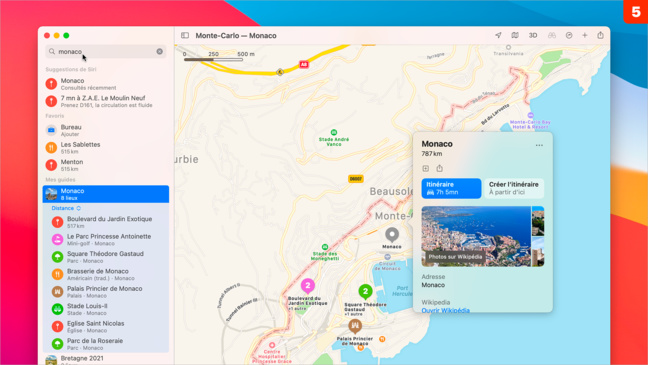Click the green cluster pin Square Théodore Gastaud
The width and height of the screenshot is (648, 365).
(x=365, y=291)
